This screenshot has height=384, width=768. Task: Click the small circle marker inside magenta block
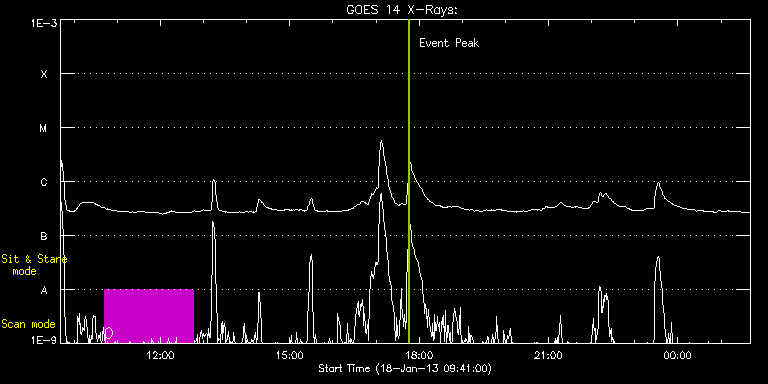click(x=109, y=334)
